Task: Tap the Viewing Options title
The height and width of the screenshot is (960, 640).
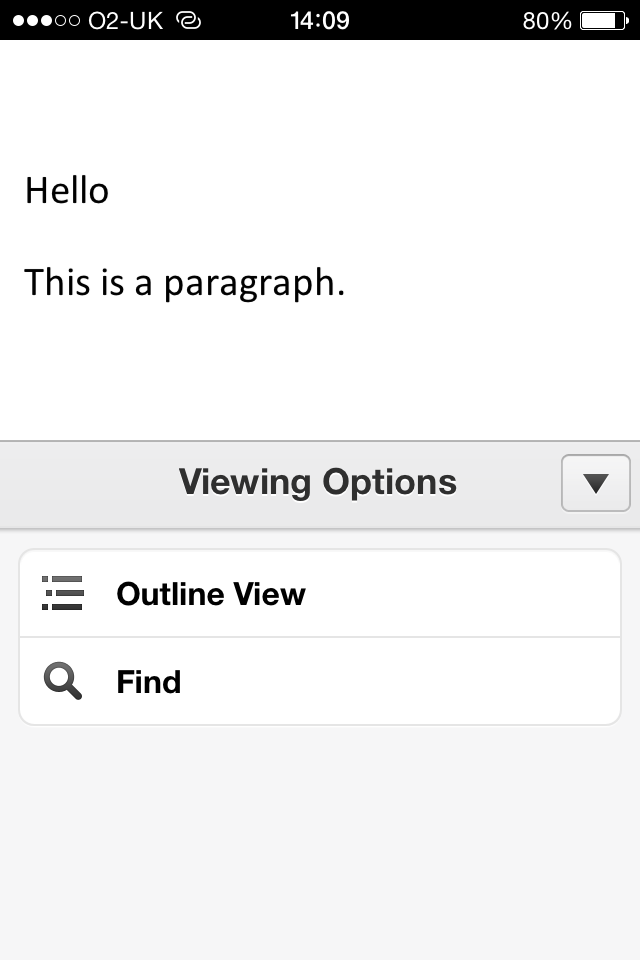Action: coord(318,482)
